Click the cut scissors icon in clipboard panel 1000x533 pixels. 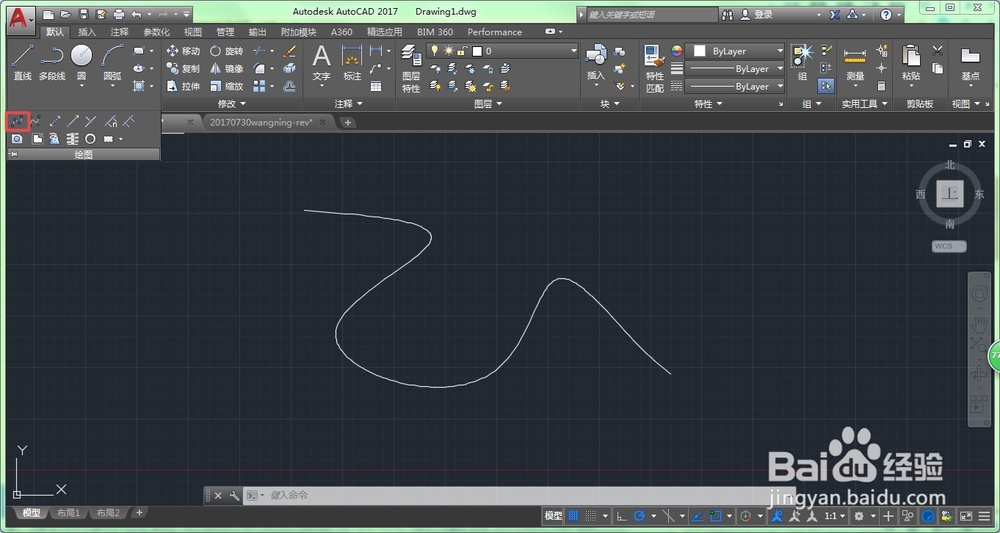[x=938, y=50]
